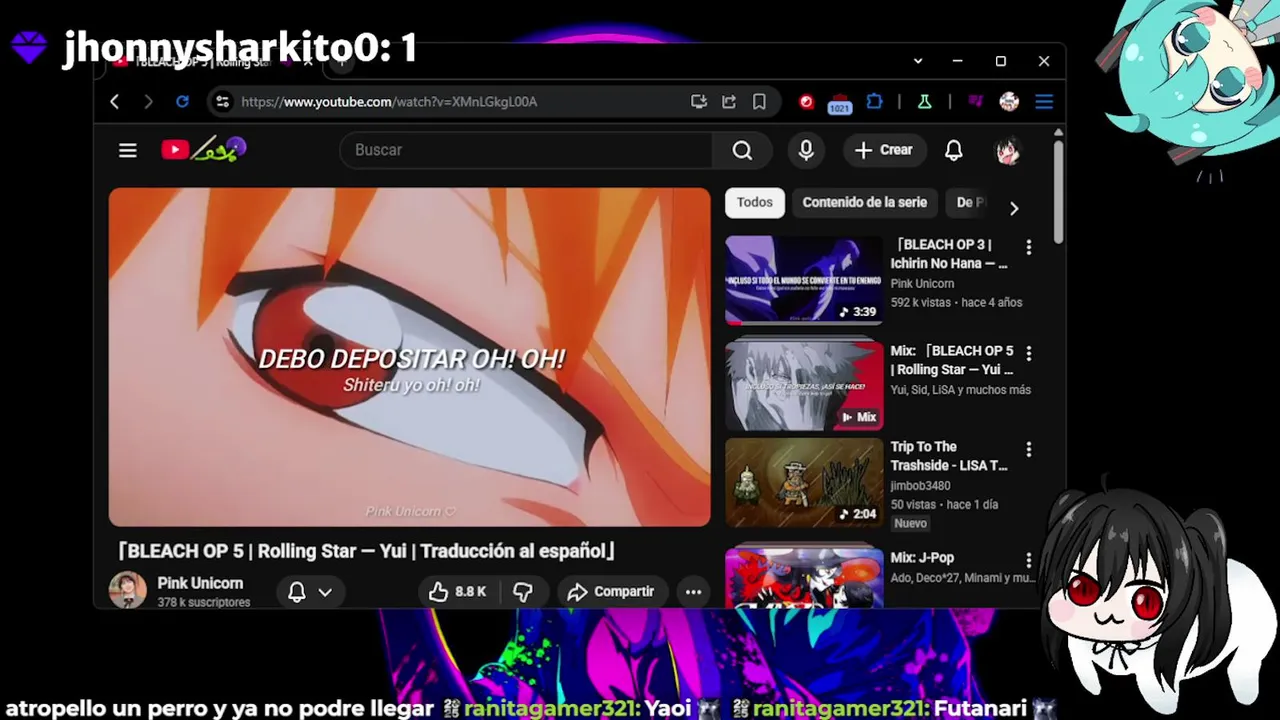Open Trip To The Trashside title link
Screen dimensions: 1280x720
tap(950, 456)
